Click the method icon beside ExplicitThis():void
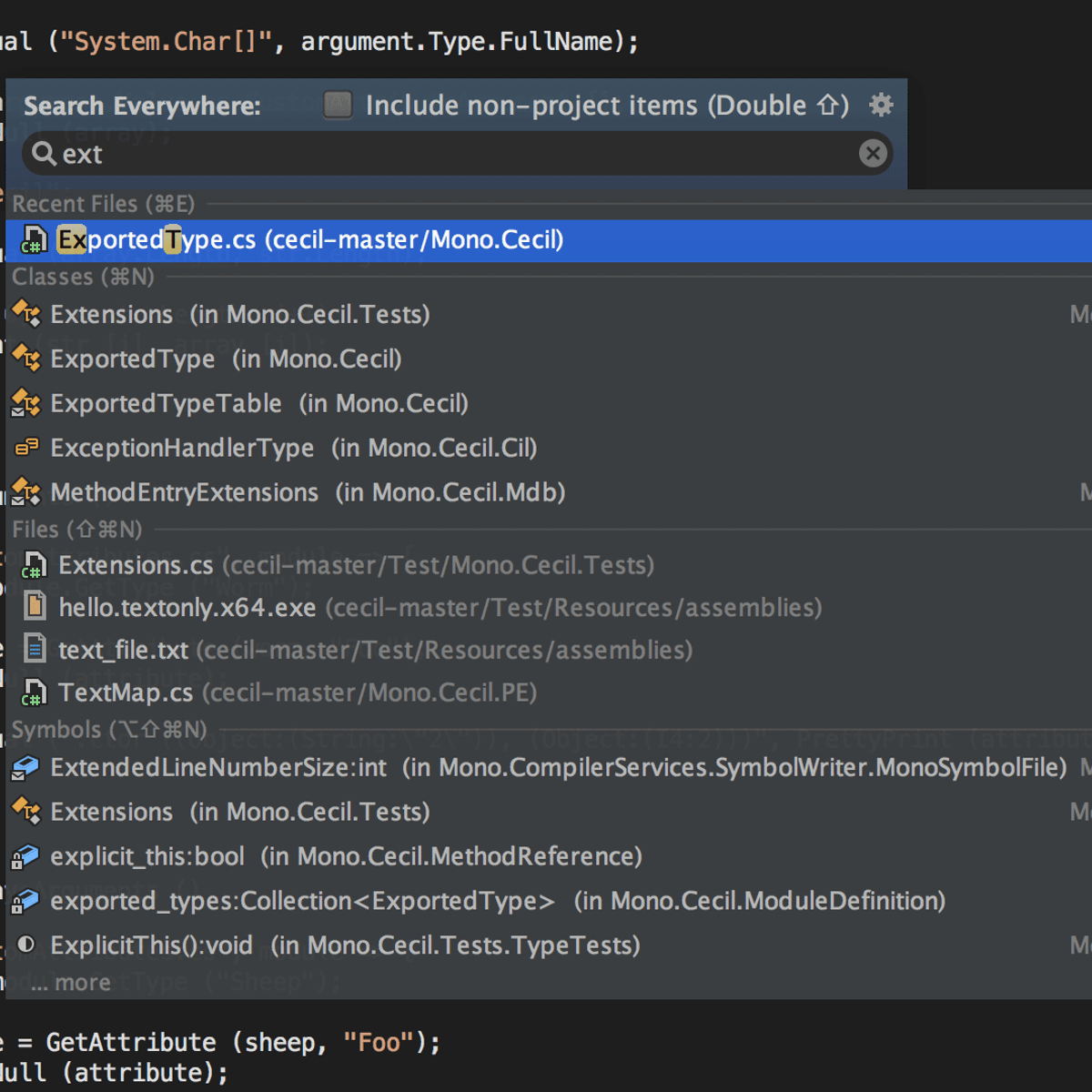The height and width of the screenshot is (1092, 1092). coord(25,945)
